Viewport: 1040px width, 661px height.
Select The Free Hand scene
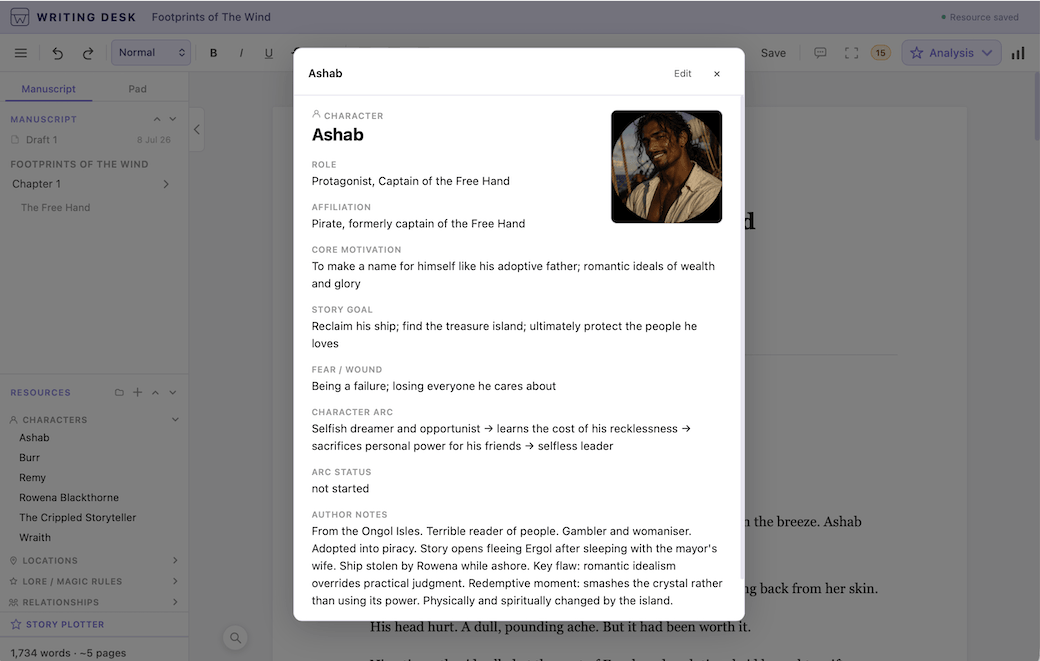pyautogui.click(x=56, y=208)
